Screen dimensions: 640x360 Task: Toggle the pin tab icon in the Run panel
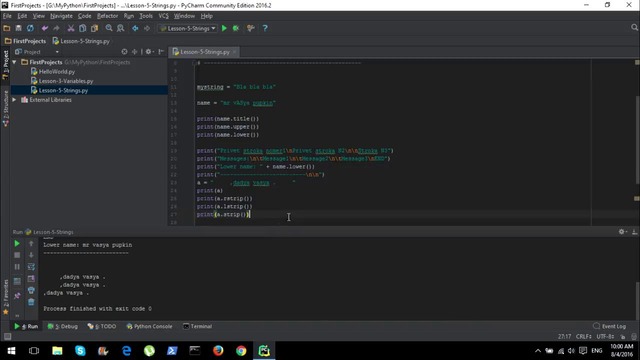click(17, 296)
